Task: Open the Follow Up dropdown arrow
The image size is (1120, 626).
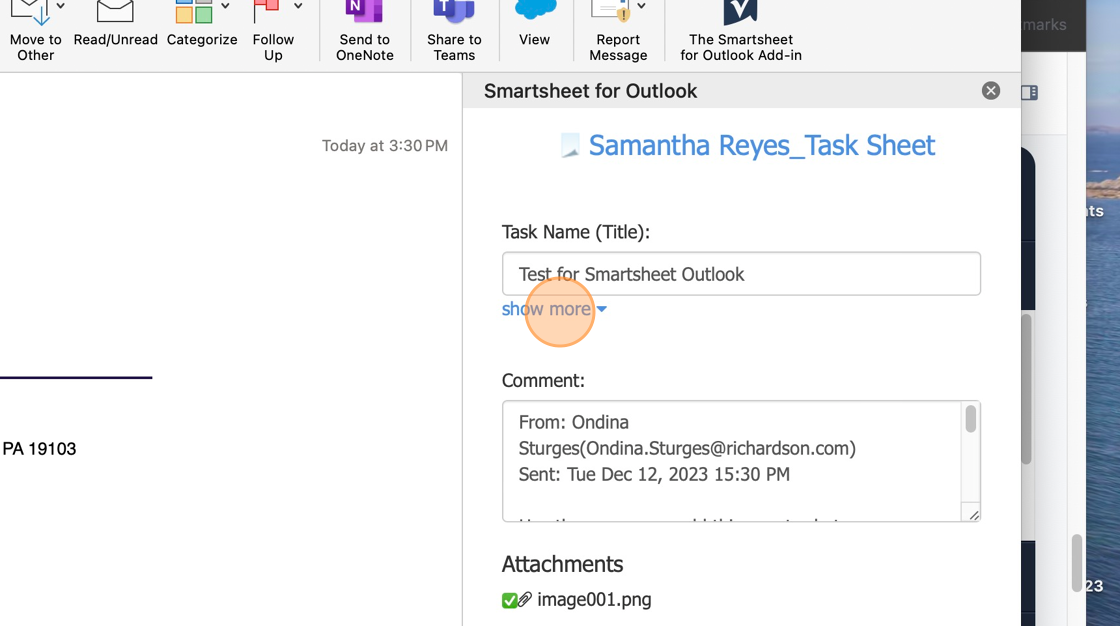Action: pos(298,6)
